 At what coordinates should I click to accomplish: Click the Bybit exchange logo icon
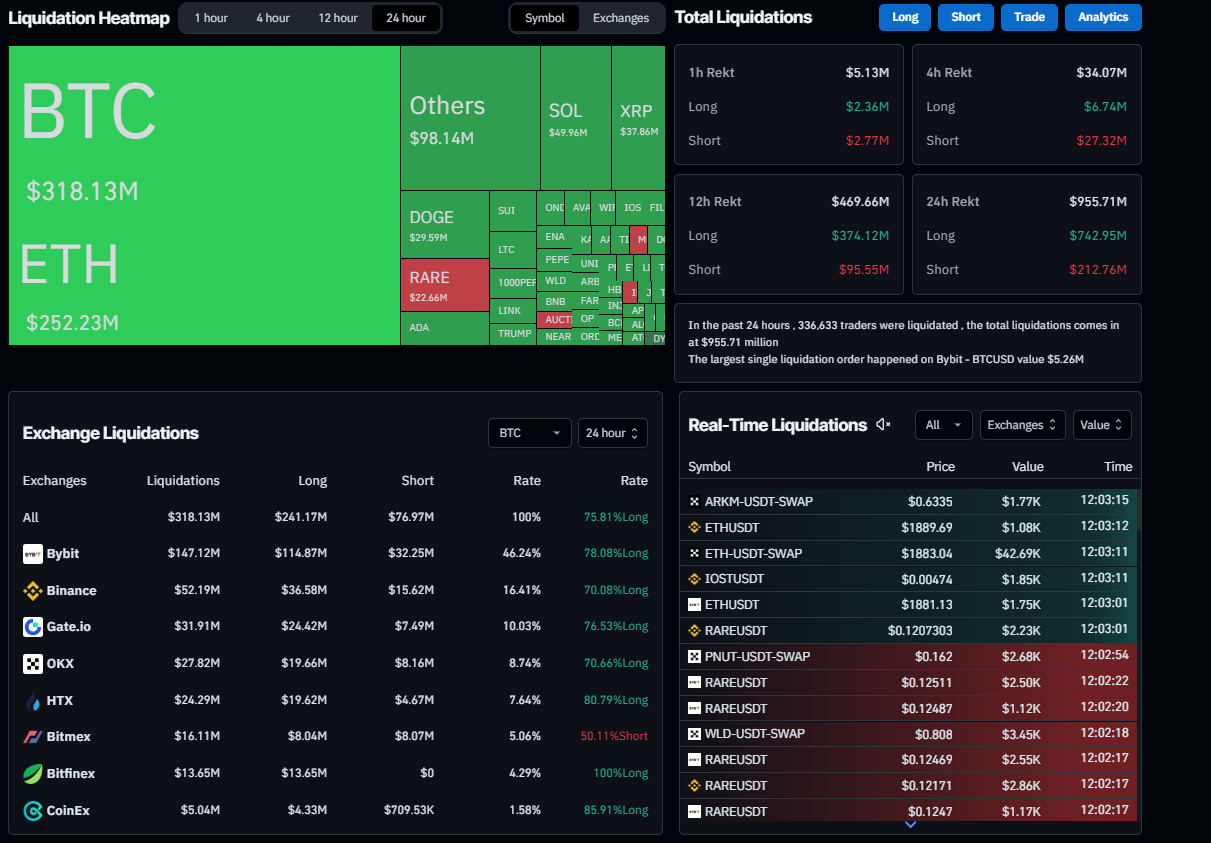pos(33,554)
